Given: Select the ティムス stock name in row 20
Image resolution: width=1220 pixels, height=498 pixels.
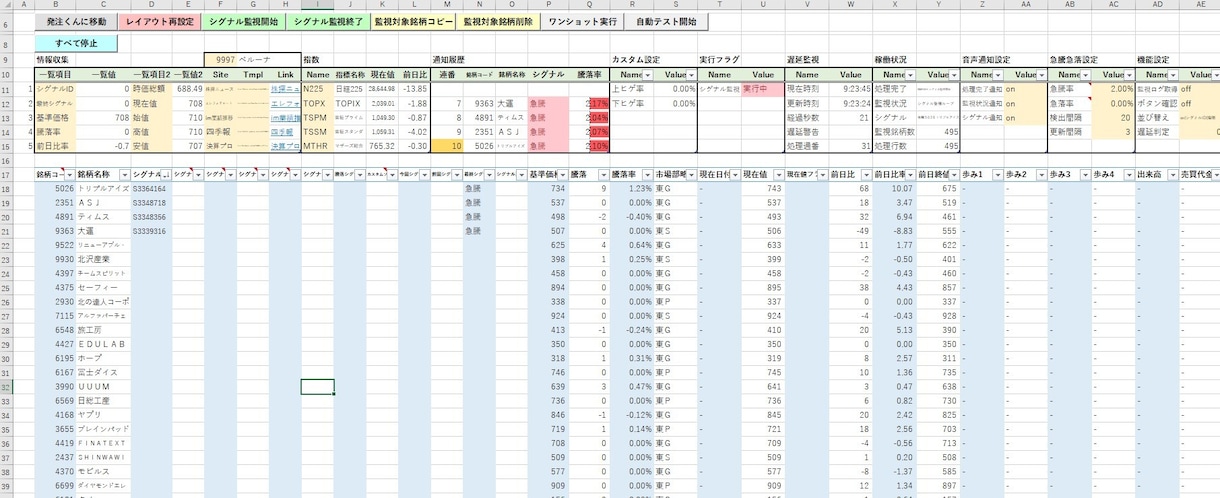Looking at the screenshot, I should click(x=104, y=217).
